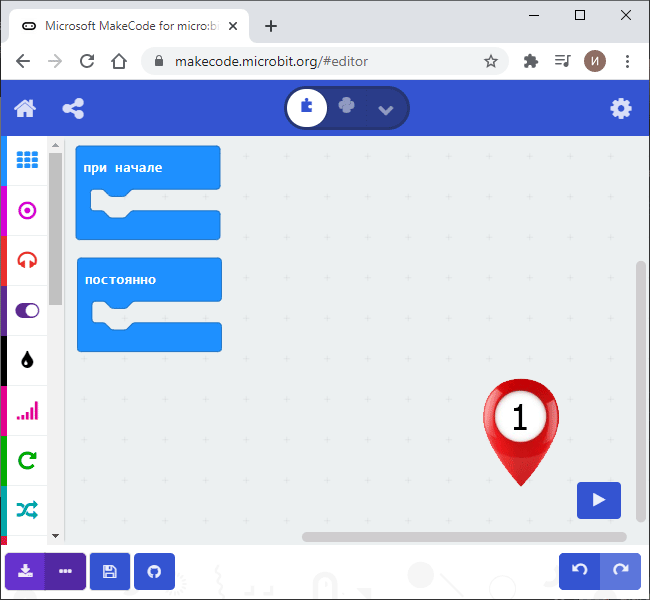Viewport: 650px width, 600px height.
Task: Redo the last undone action
Action: 621,571
